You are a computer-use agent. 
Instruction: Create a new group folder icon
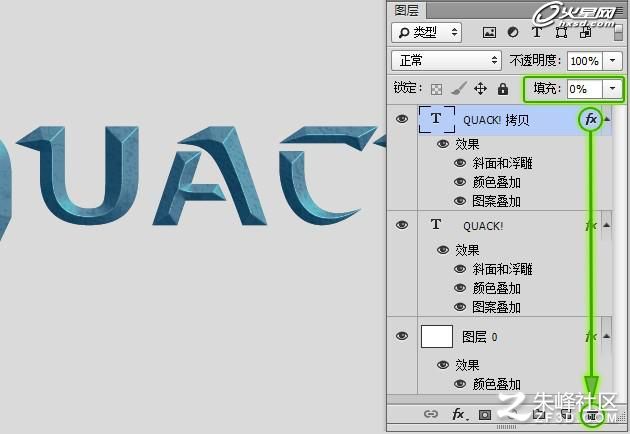538,414
